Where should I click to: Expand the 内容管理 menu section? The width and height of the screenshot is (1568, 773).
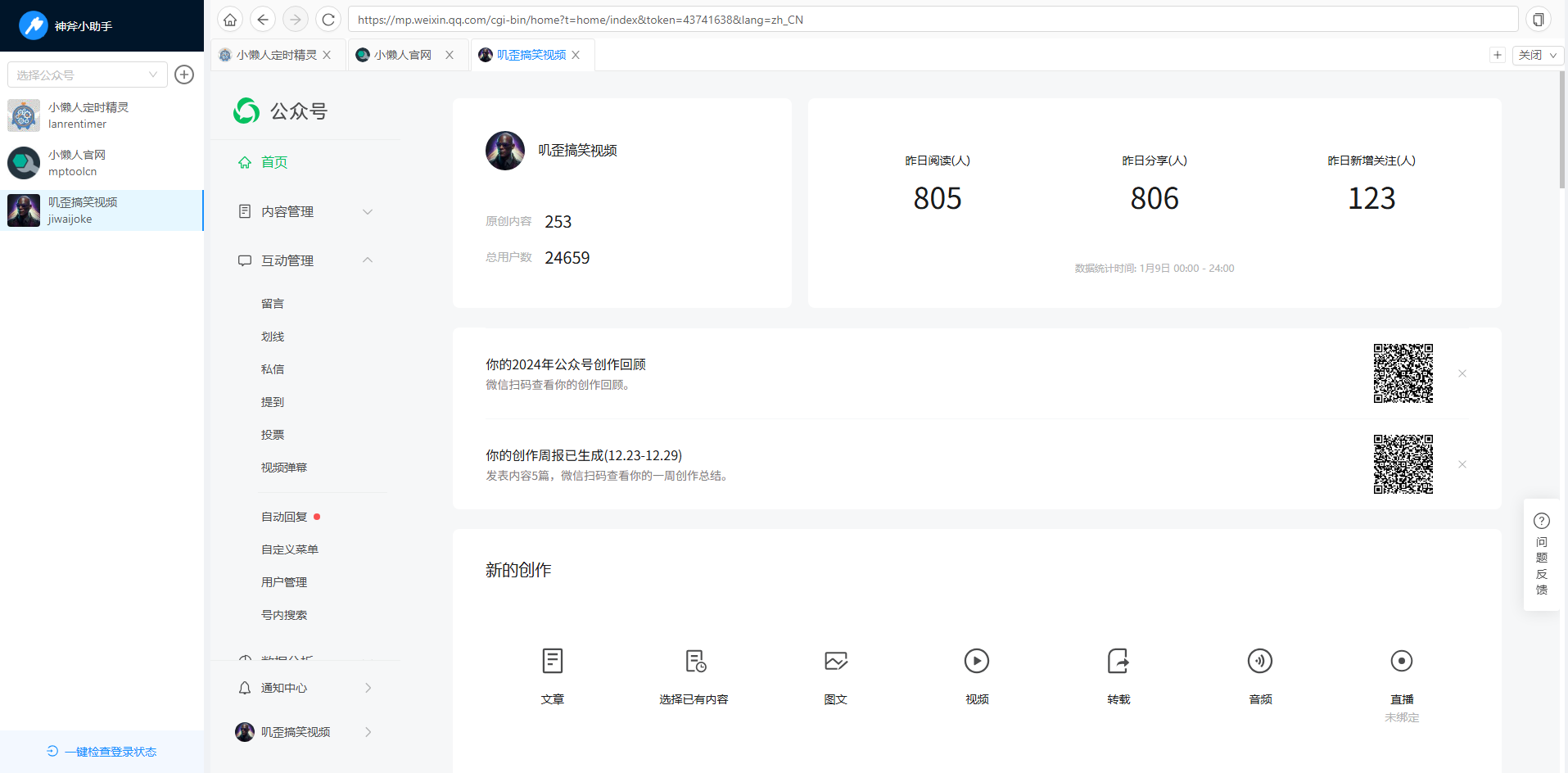304,211
